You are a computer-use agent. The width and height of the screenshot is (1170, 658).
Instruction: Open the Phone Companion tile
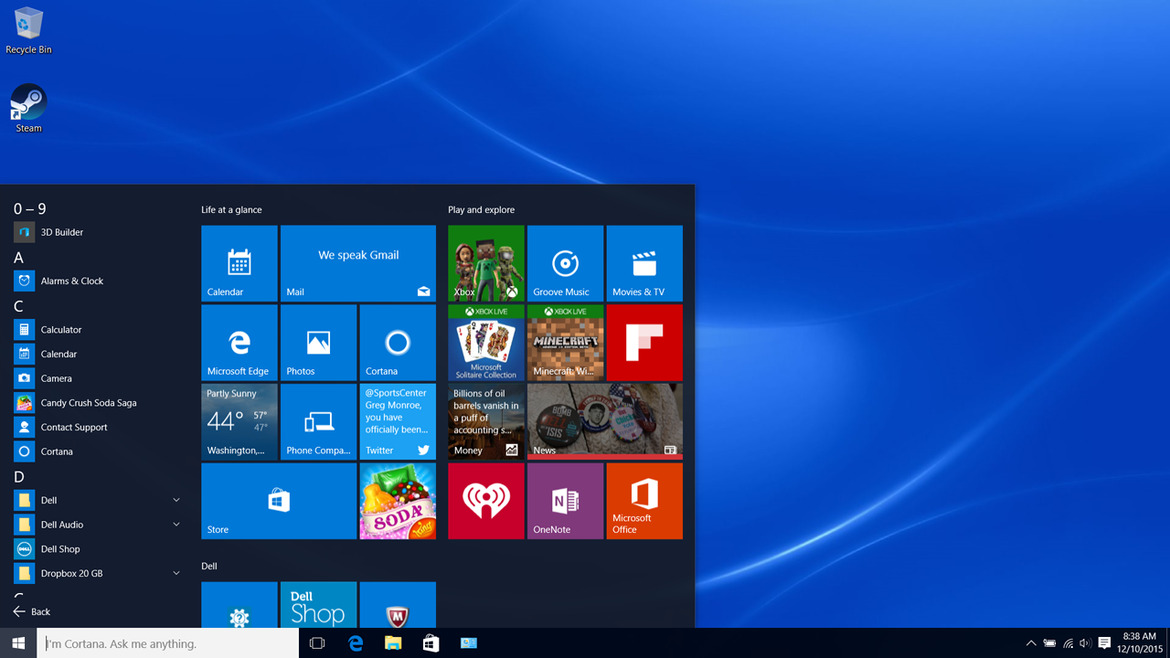coord(319,422)
